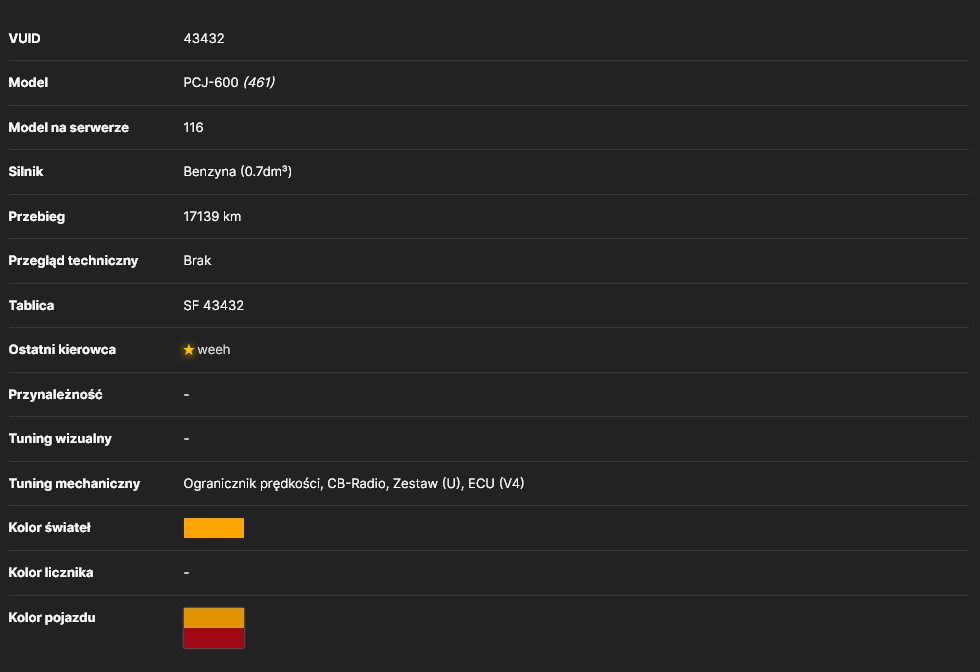Image resolution: width=980 pixels, height=672 pixels.
Task: Click the mileage value 17139 km
Action: click(x=212, y=216)
